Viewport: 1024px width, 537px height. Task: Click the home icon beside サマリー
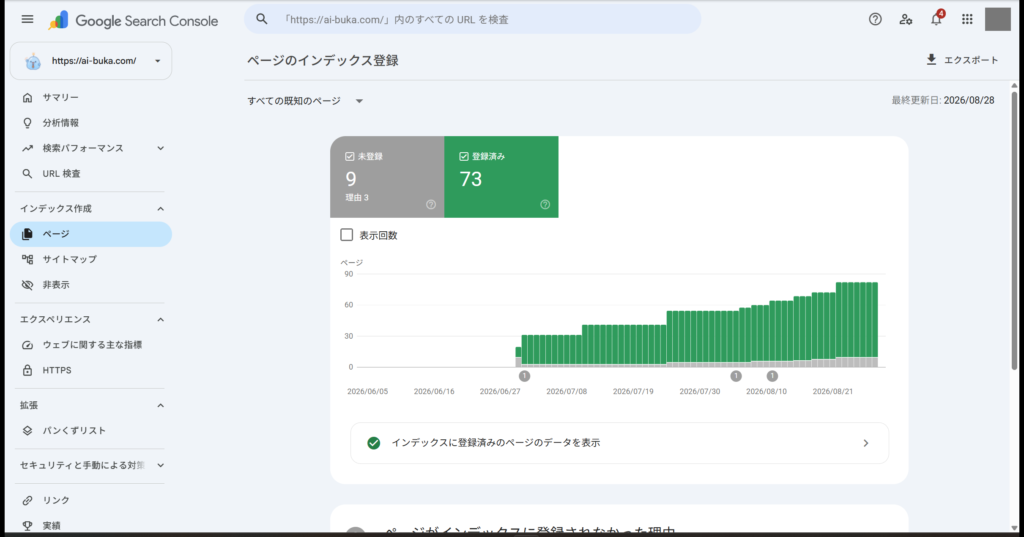tap(27, 97)
